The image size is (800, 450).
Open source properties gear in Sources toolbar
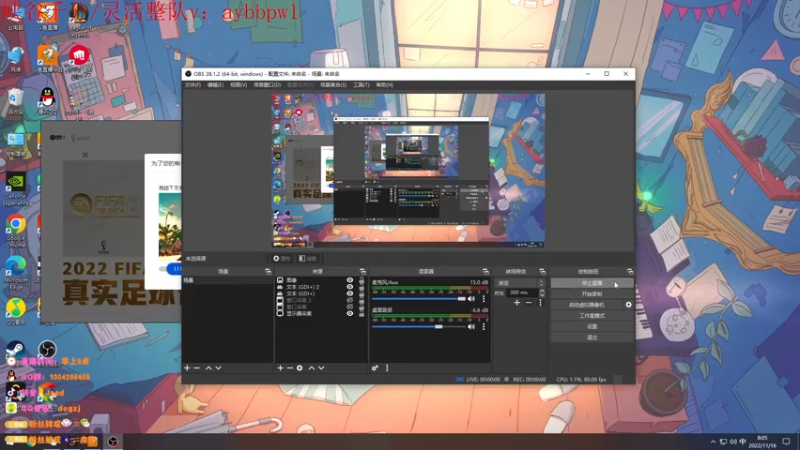point(299,368)
